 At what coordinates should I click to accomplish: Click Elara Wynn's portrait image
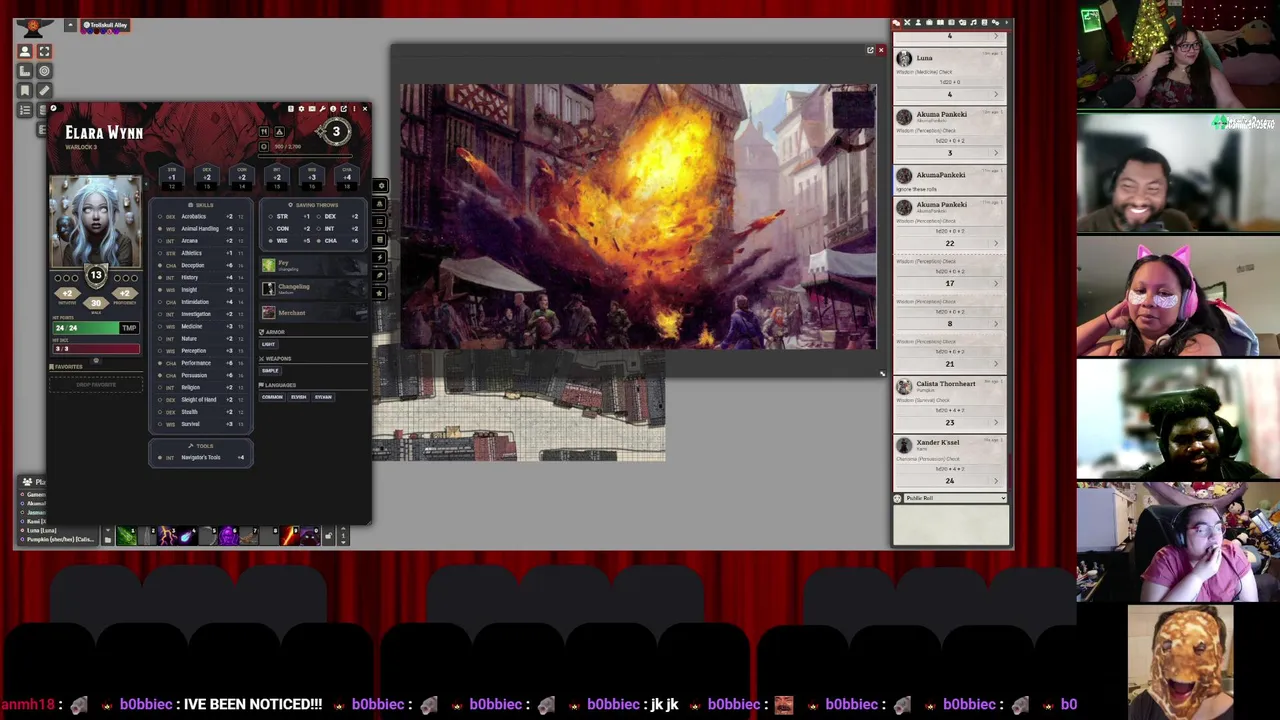96,222
